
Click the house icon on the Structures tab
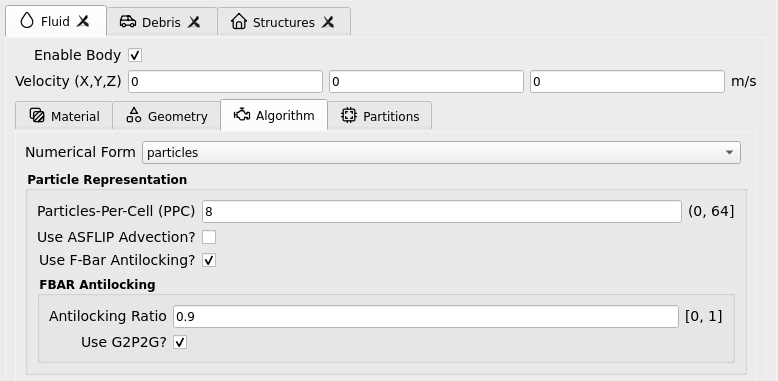239,21
